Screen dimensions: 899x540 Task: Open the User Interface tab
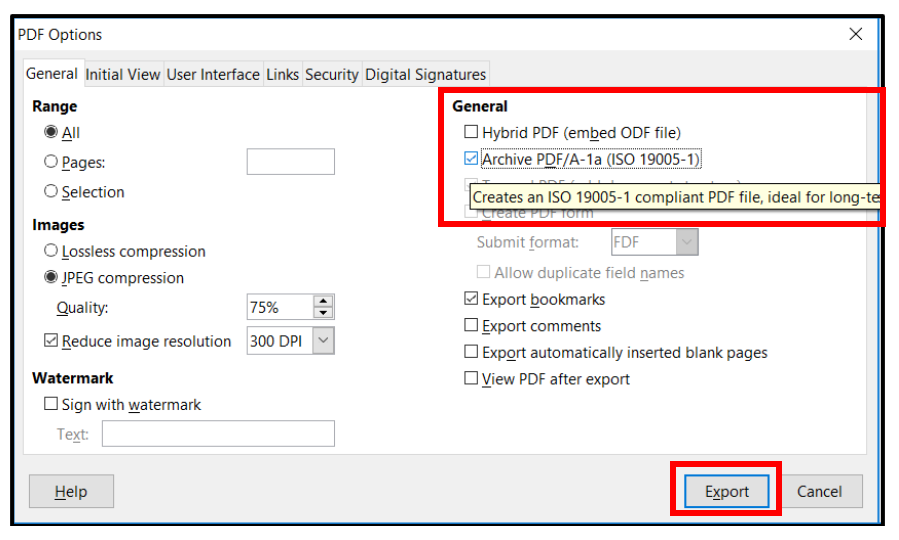[x=213, y=75]
